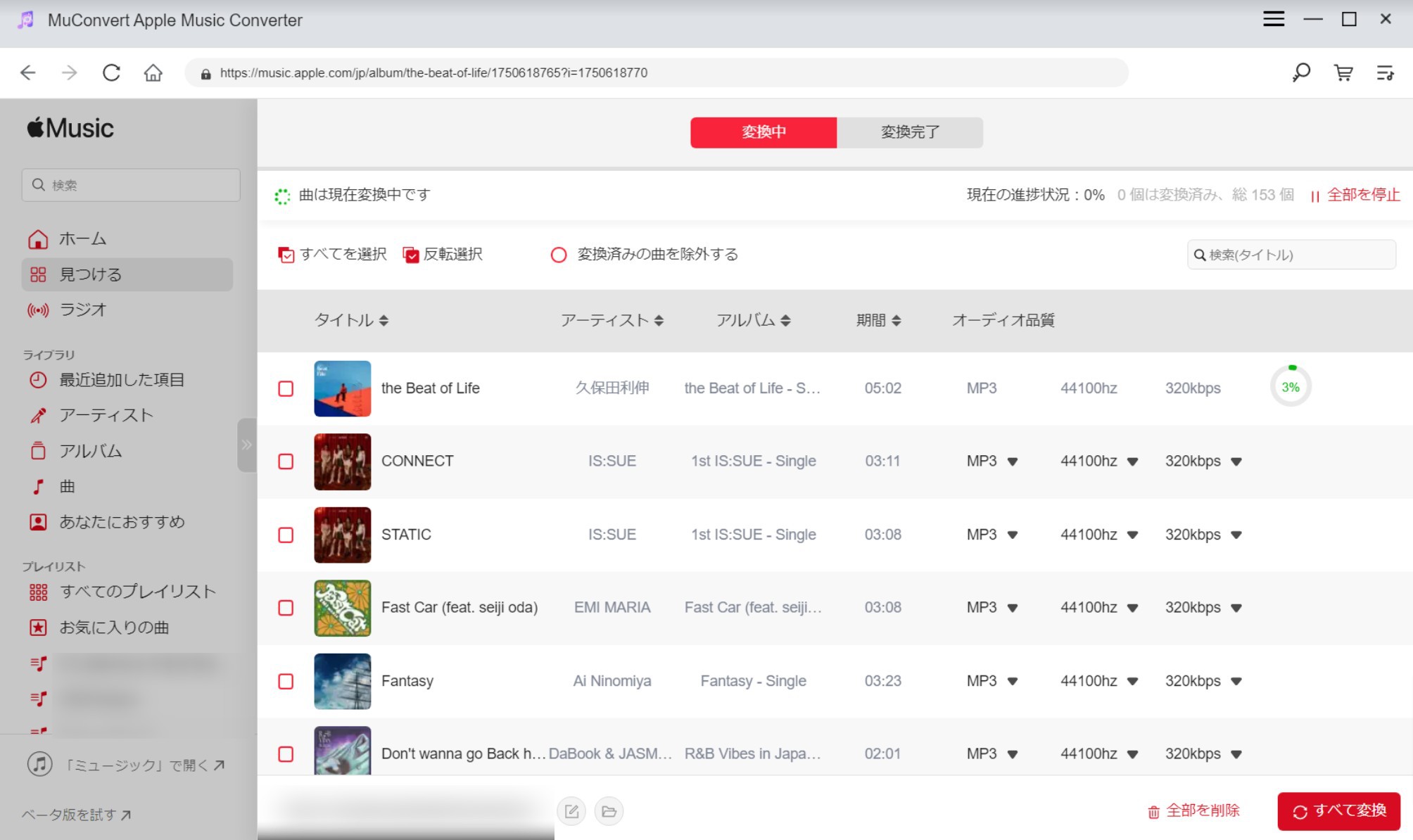The width and height of the screenshot is (1413, 840).
Task: Go to home page icon in toolbar
Action: (153, 72)
